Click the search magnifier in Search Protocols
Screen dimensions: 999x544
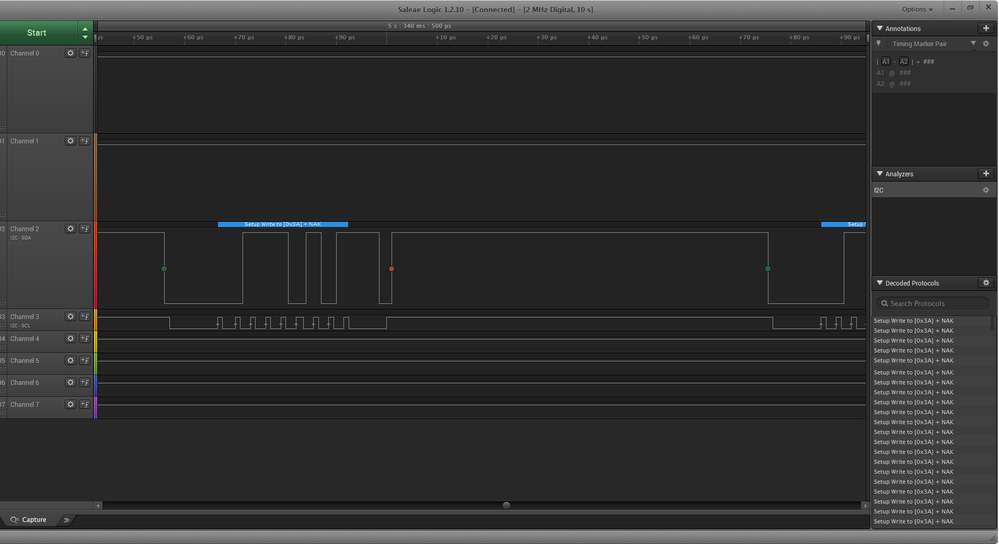(884, 304)
